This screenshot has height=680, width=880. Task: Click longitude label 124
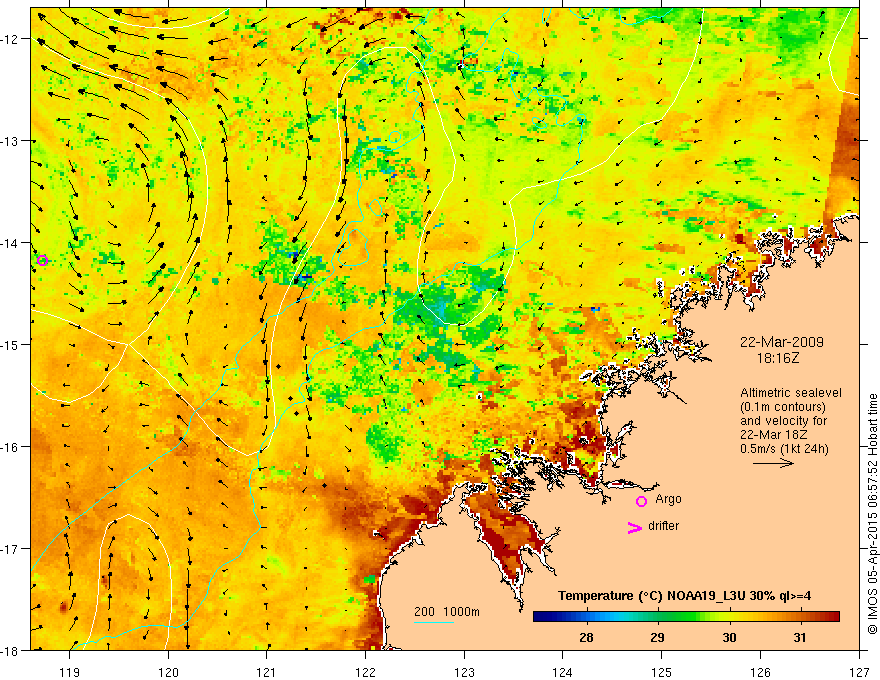pyautogui.click(x=563, y=672)
